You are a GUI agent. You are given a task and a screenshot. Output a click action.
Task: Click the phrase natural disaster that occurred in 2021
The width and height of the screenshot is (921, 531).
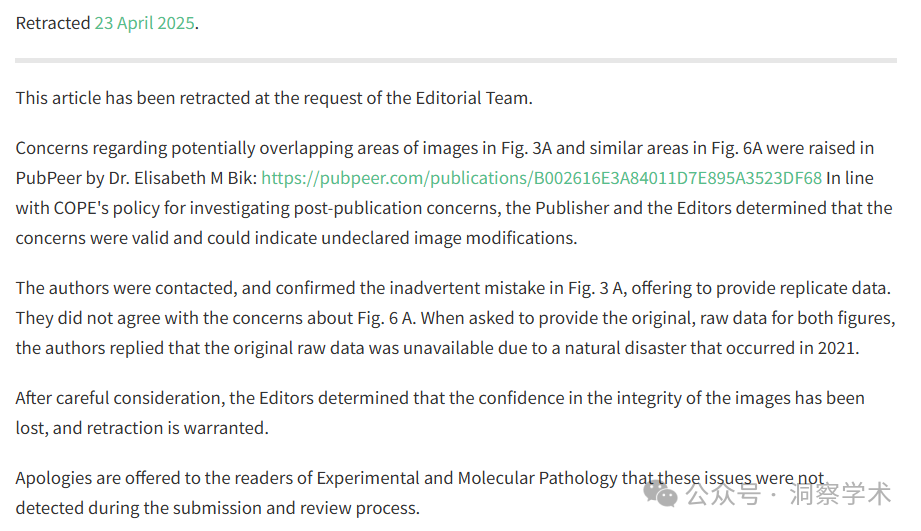point(711,348)
